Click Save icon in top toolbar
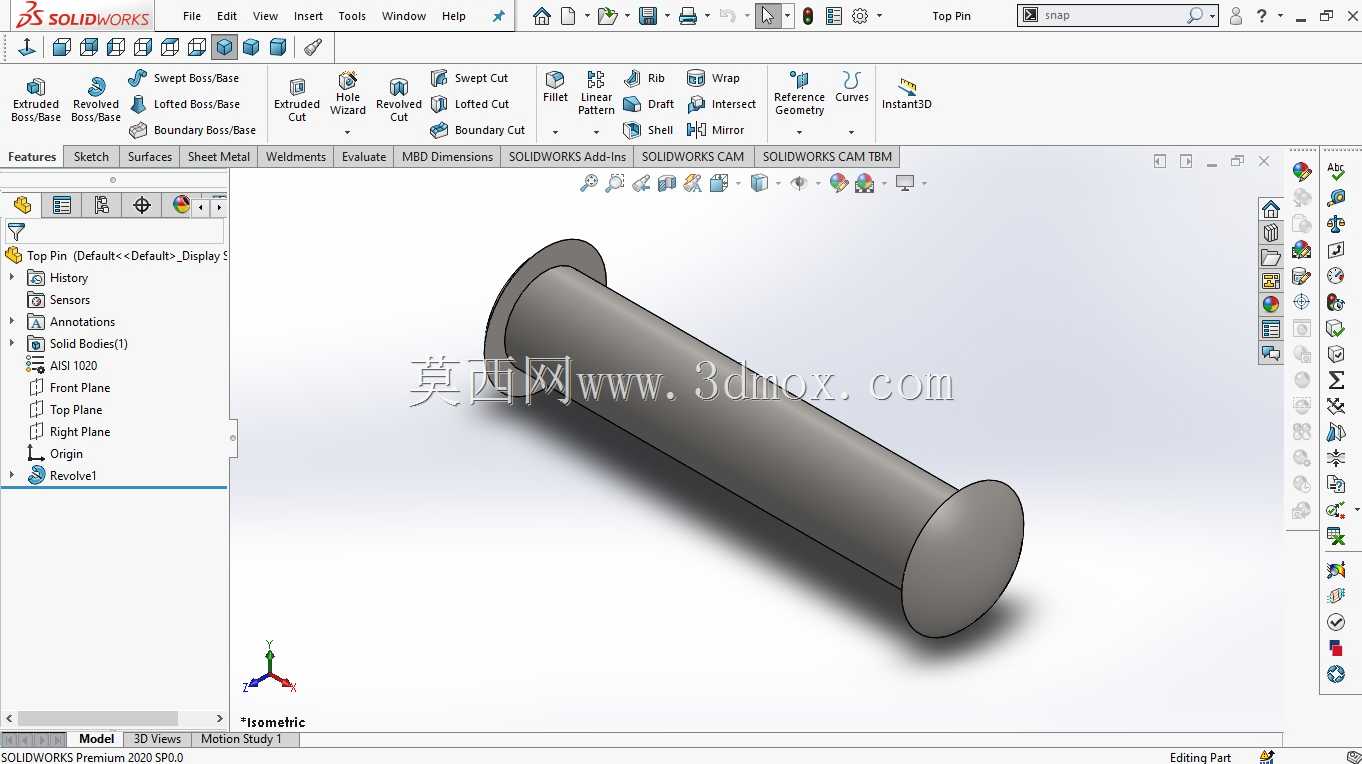The width and height of the screenshot is (1362, 764). (x=648, y=16)
